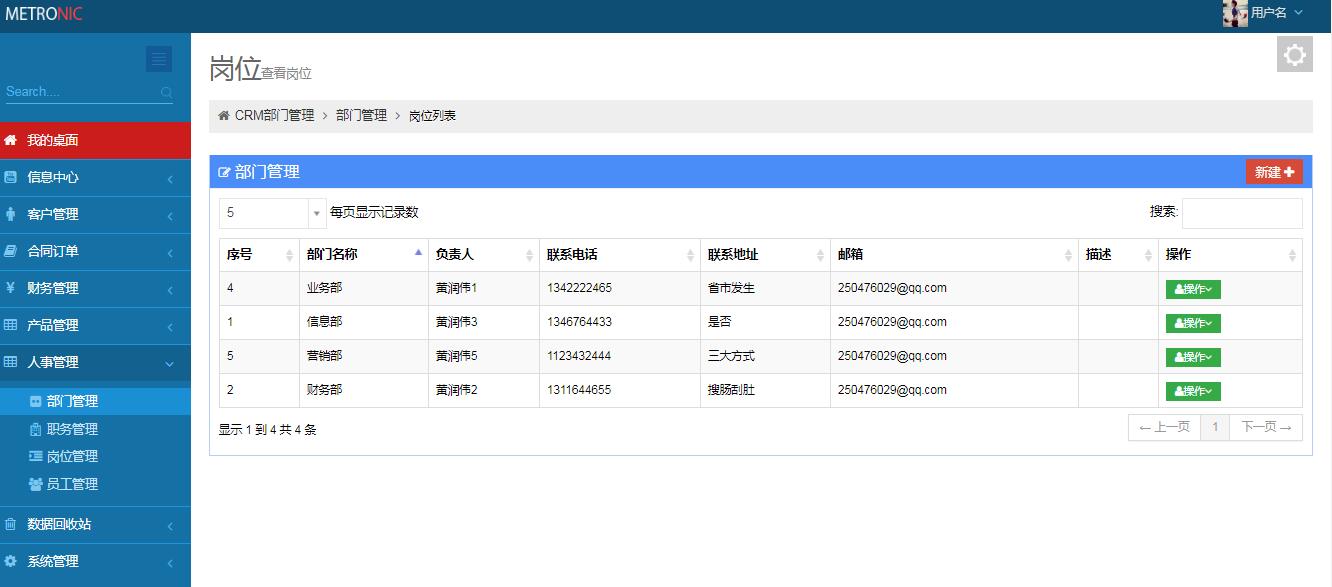Collapse the 人事管理 sidebar section
Screen dimensions: 1332x587
point(95,362)
